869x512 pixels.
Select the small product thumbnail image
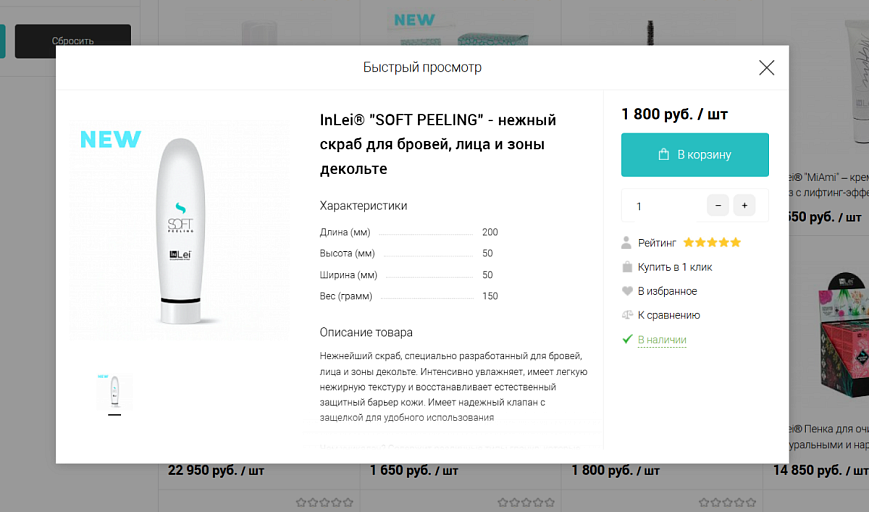point(114,393)
